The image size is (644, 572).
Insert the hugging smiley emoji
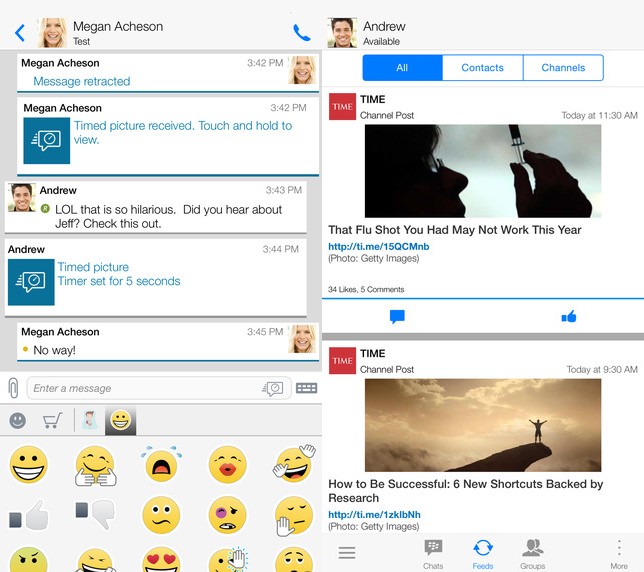click(x=95, y=466)
